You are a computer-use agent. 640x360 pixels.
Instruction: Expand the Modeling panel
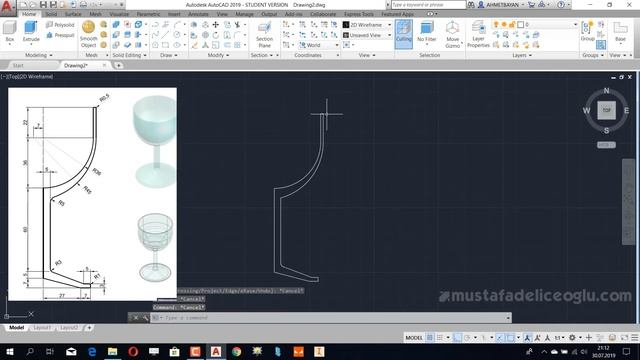39,55
